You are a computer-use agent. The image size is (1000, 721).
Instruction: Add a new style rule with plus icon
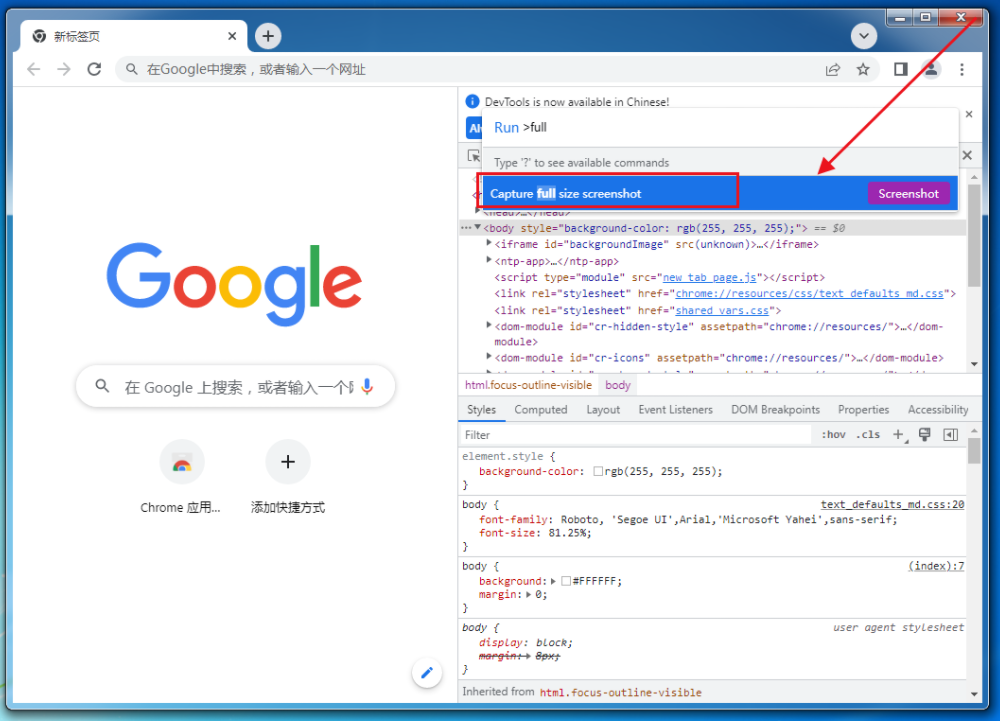[x=898, y=435]
